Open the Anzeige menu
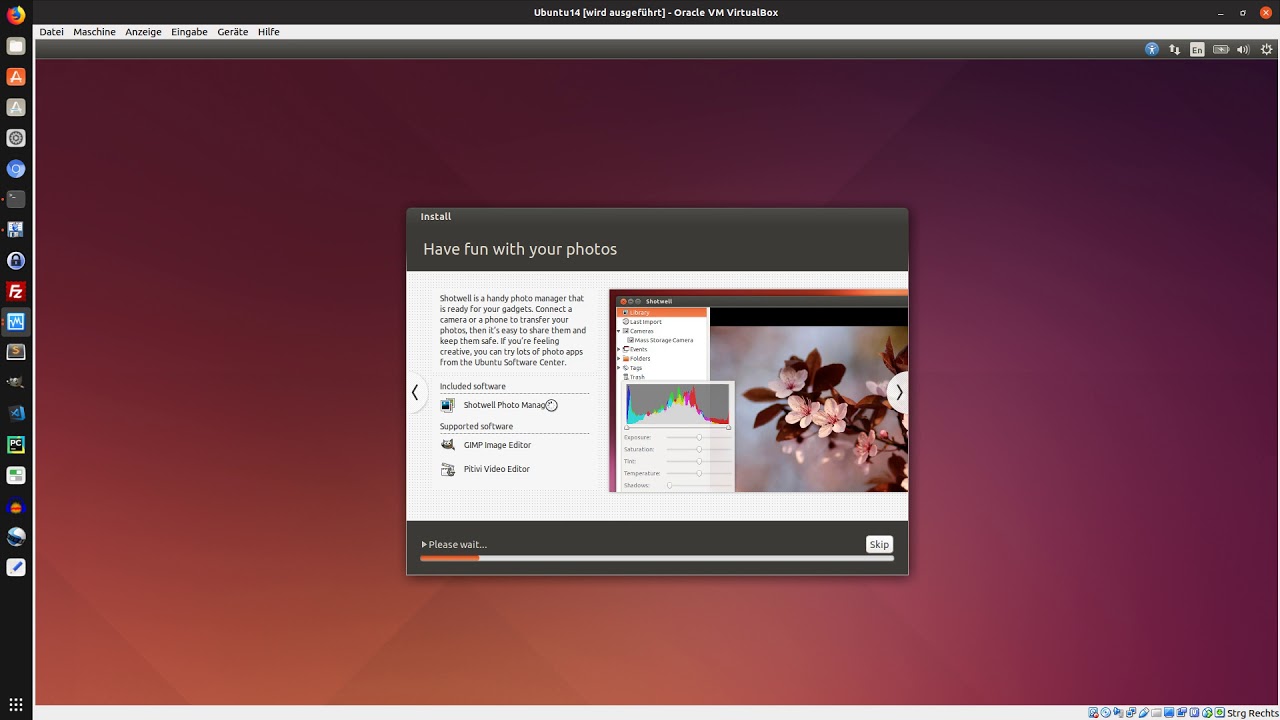Image resolution: width=1280 pixels, height=720 pixels. (143, 32)
